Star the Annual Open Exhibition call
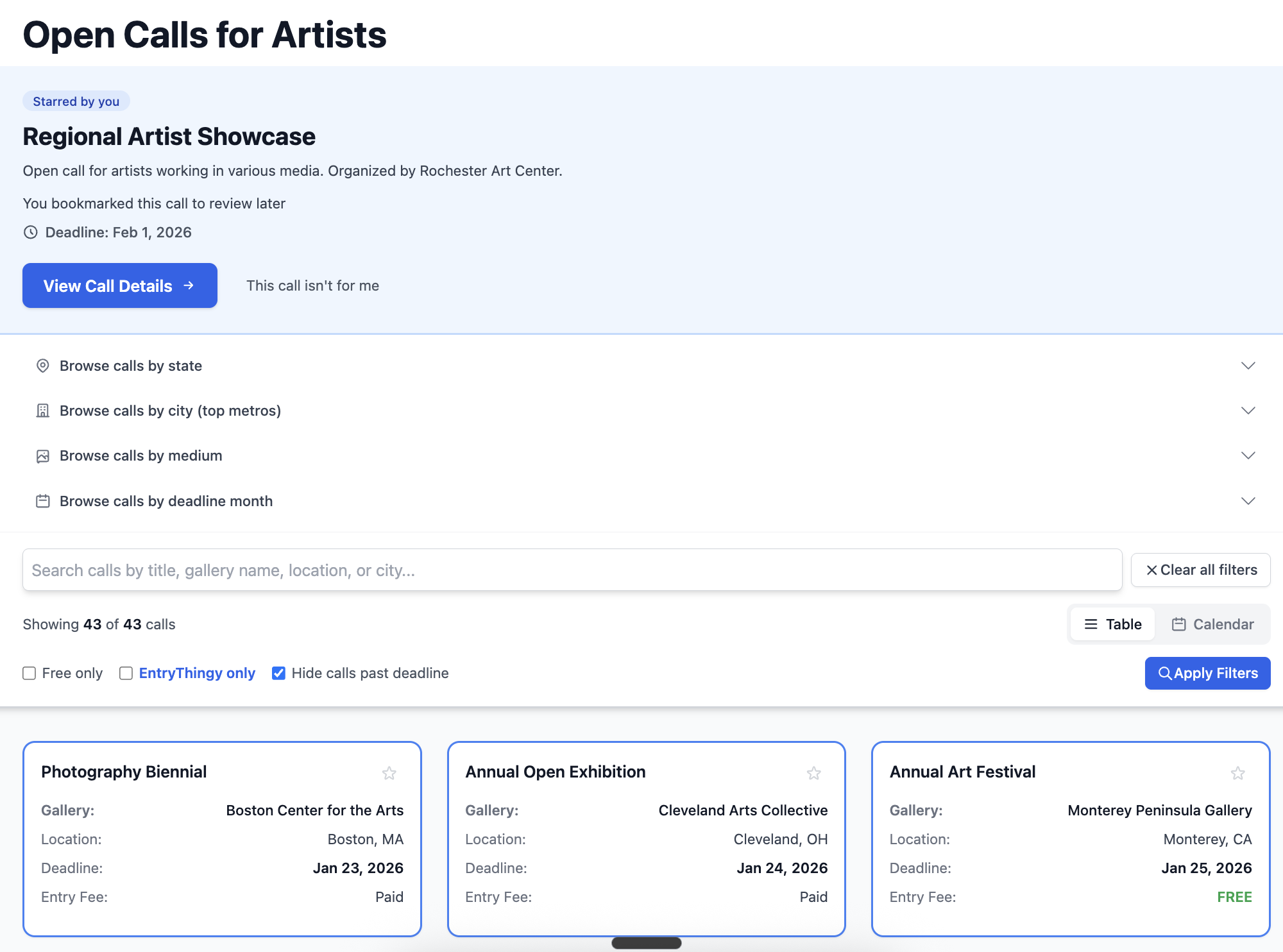1283x952 pixels. (813, 773)
